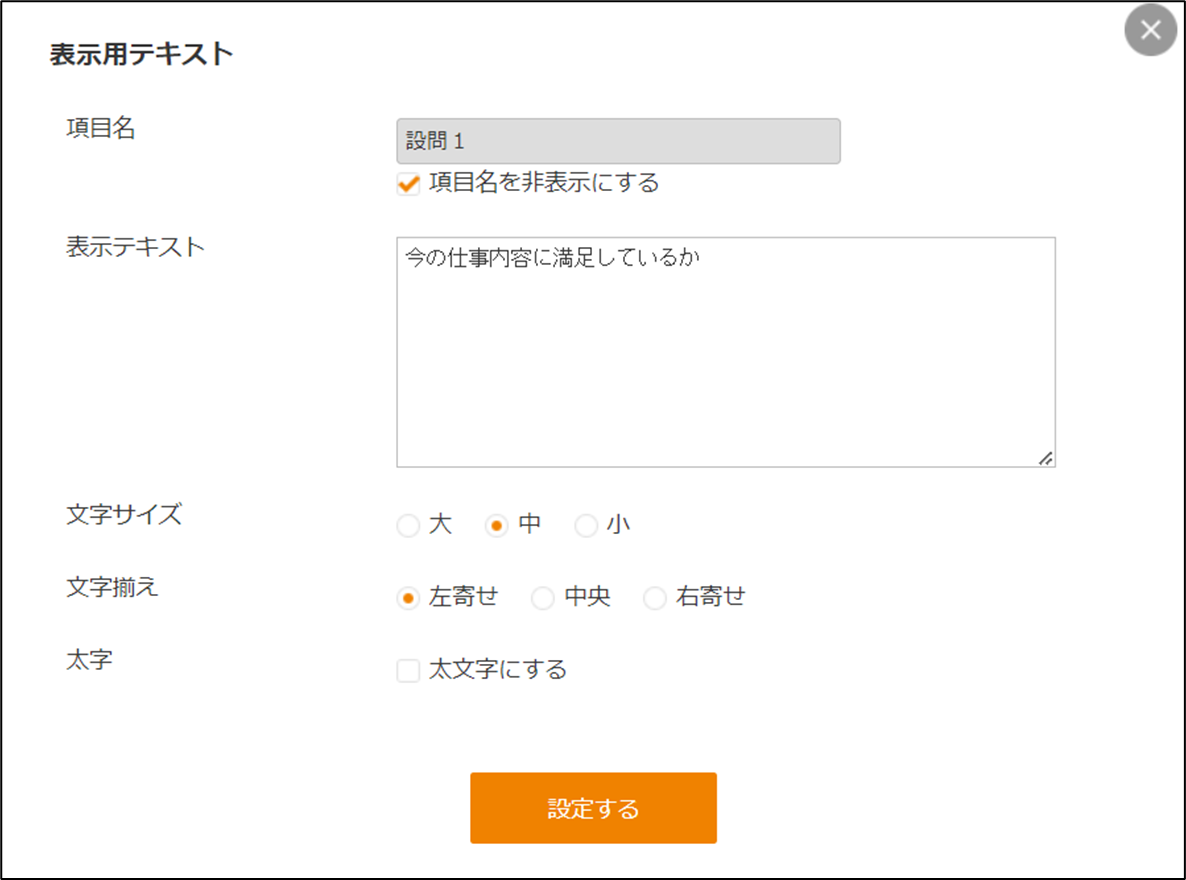Choose 小 as the font size

586,525
